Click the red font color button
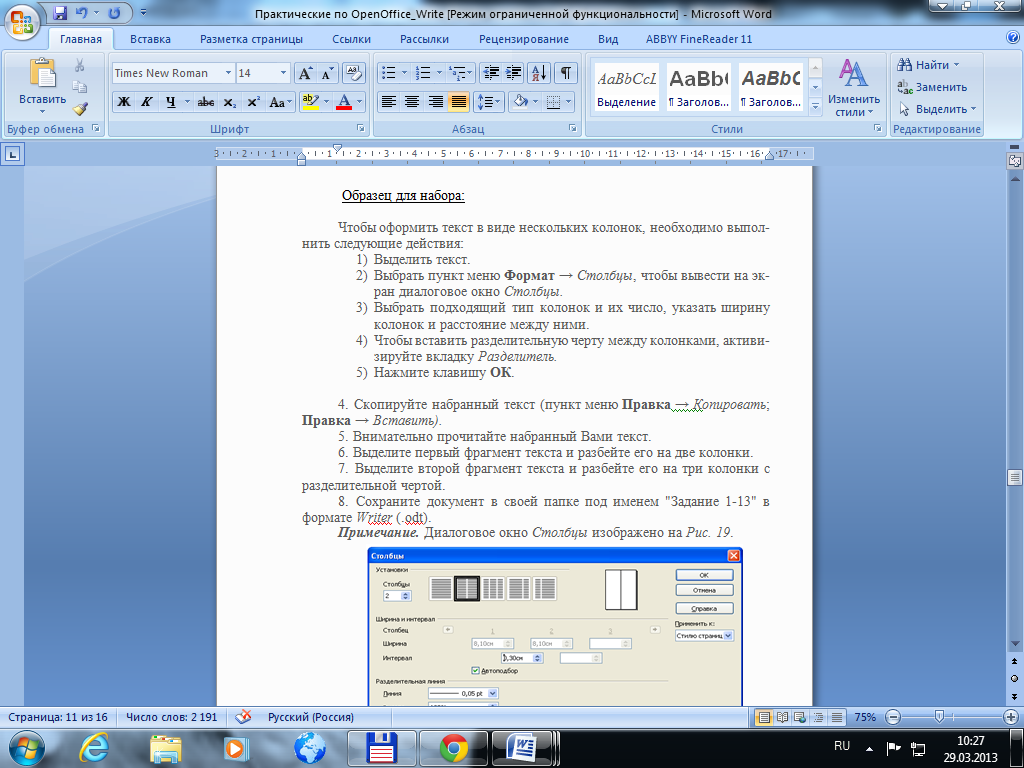 coord(344,102)
